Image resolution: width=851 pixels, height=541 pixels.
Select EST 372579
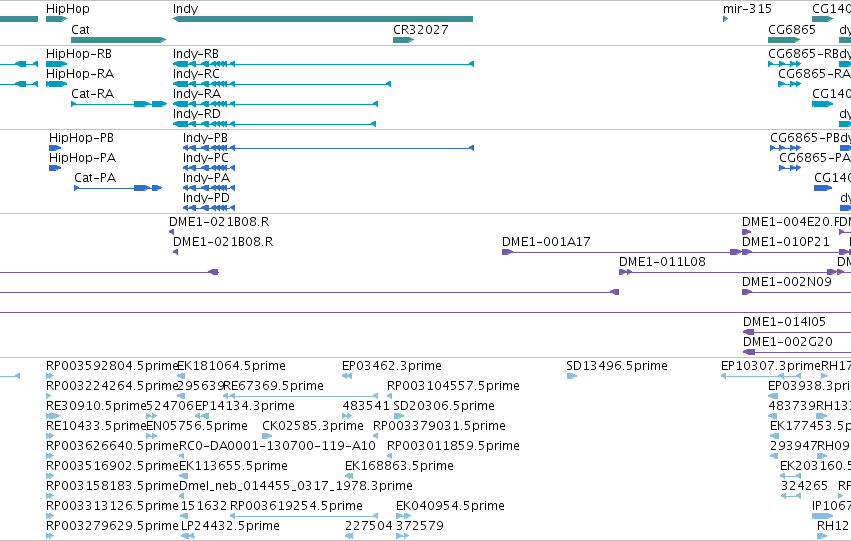[420, 526]
